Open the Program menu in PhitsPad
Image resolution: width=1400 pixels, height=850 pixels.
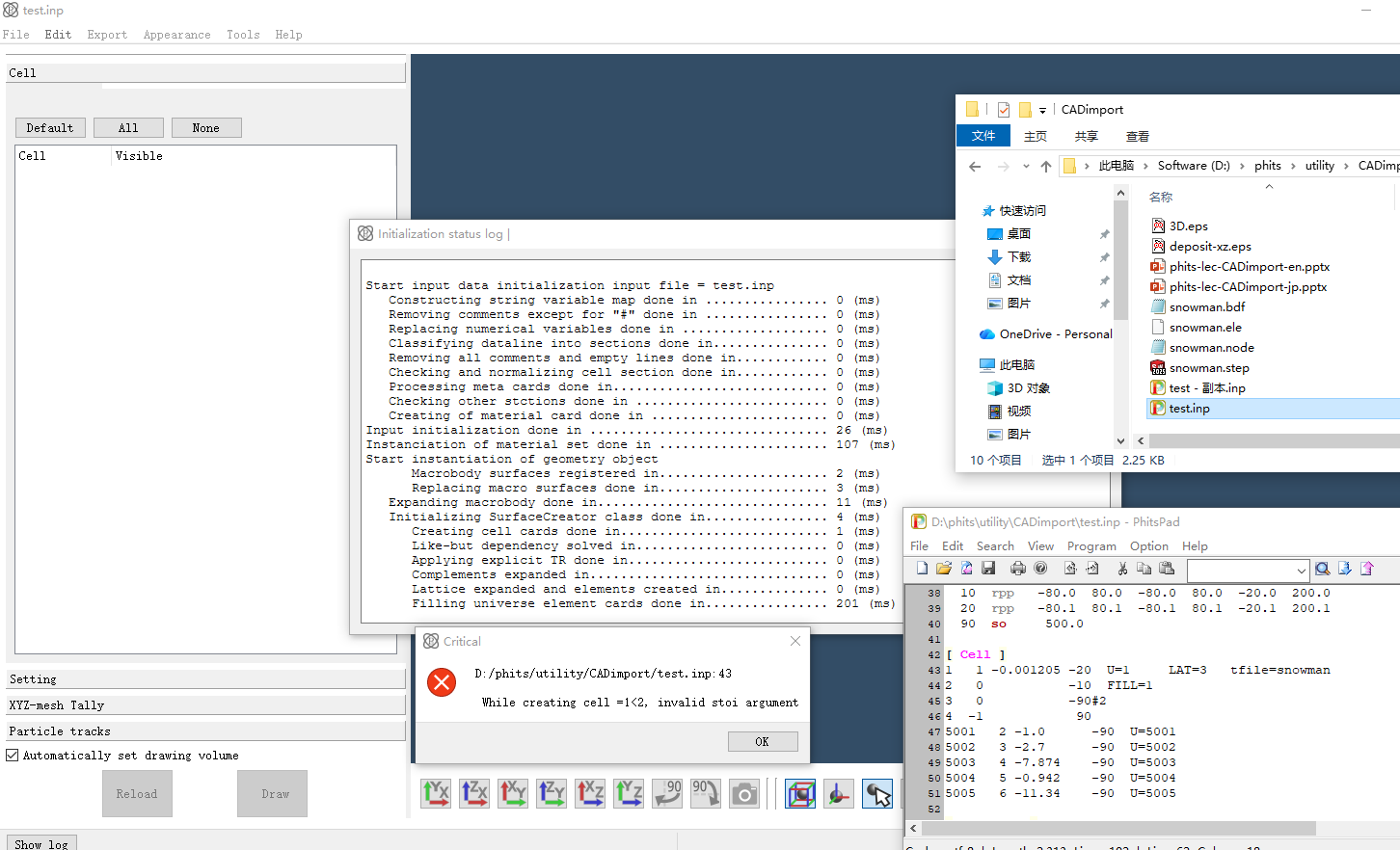(x=1091, y=546)
